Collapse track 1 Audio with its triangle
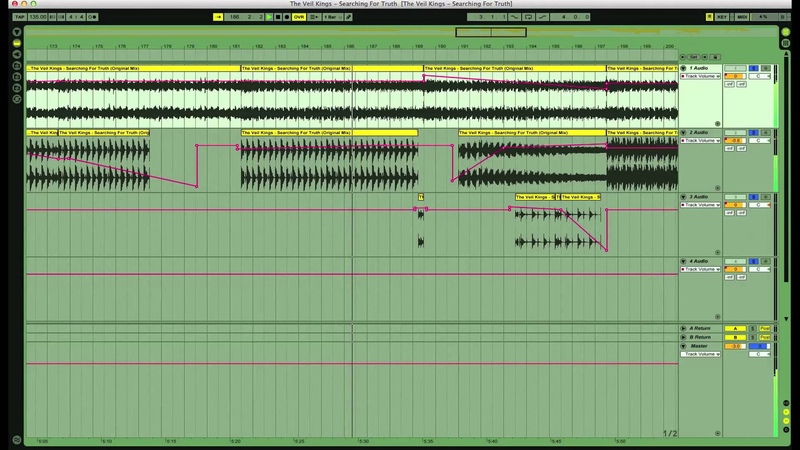800x450 pixels. click(683, 68)
